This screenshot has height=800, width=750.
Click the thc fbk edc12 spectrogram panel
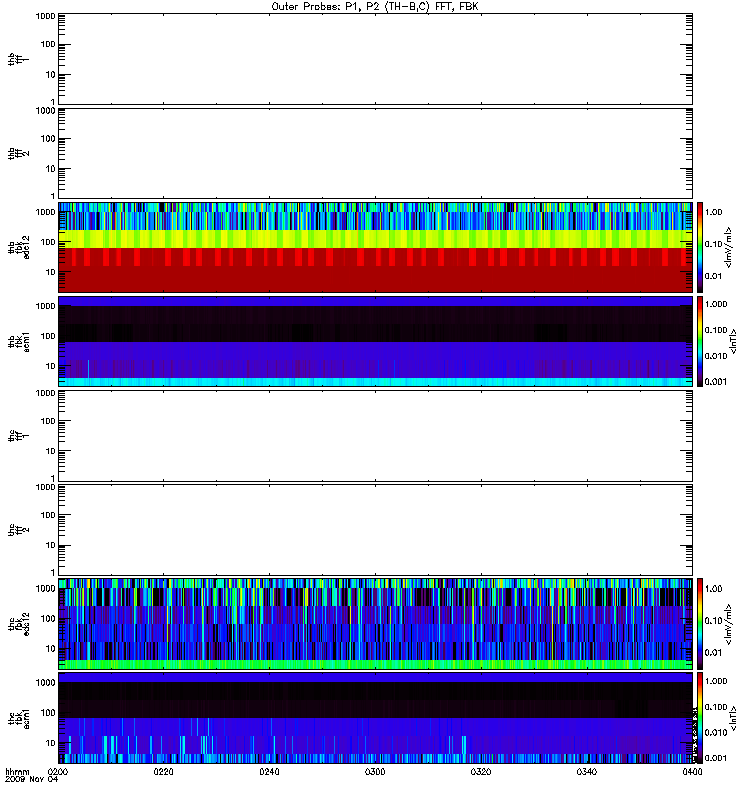tap(375, 623)
